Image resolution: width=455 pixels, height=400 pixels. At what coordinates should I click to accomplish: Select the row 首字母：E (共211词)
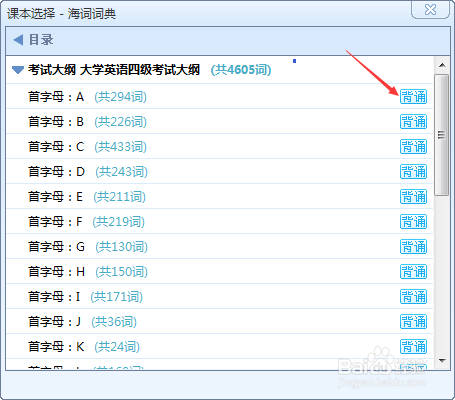pos(220,197)
